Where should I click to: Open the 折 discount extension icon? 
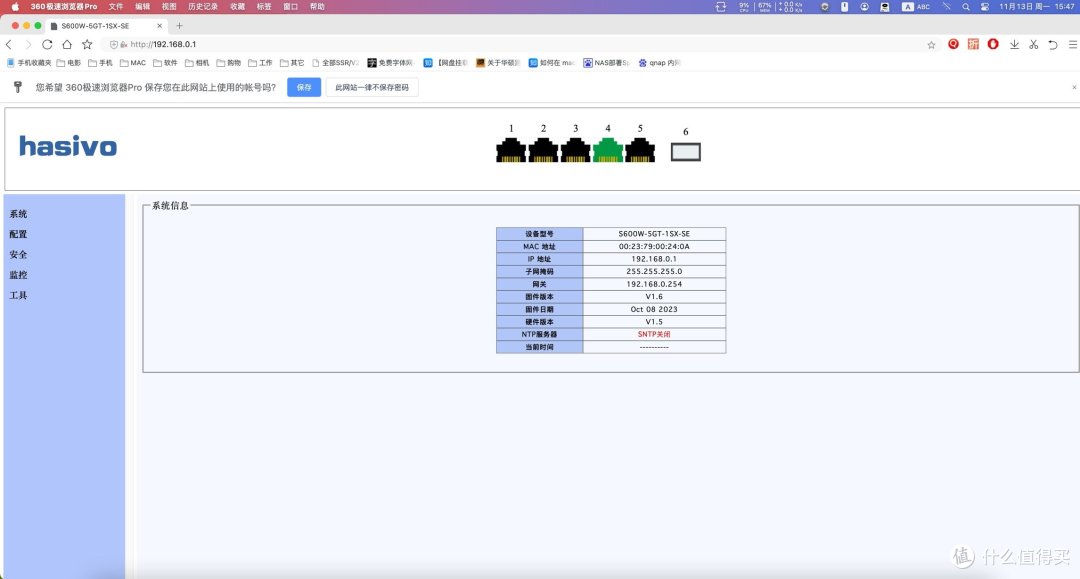click(973, 44)
